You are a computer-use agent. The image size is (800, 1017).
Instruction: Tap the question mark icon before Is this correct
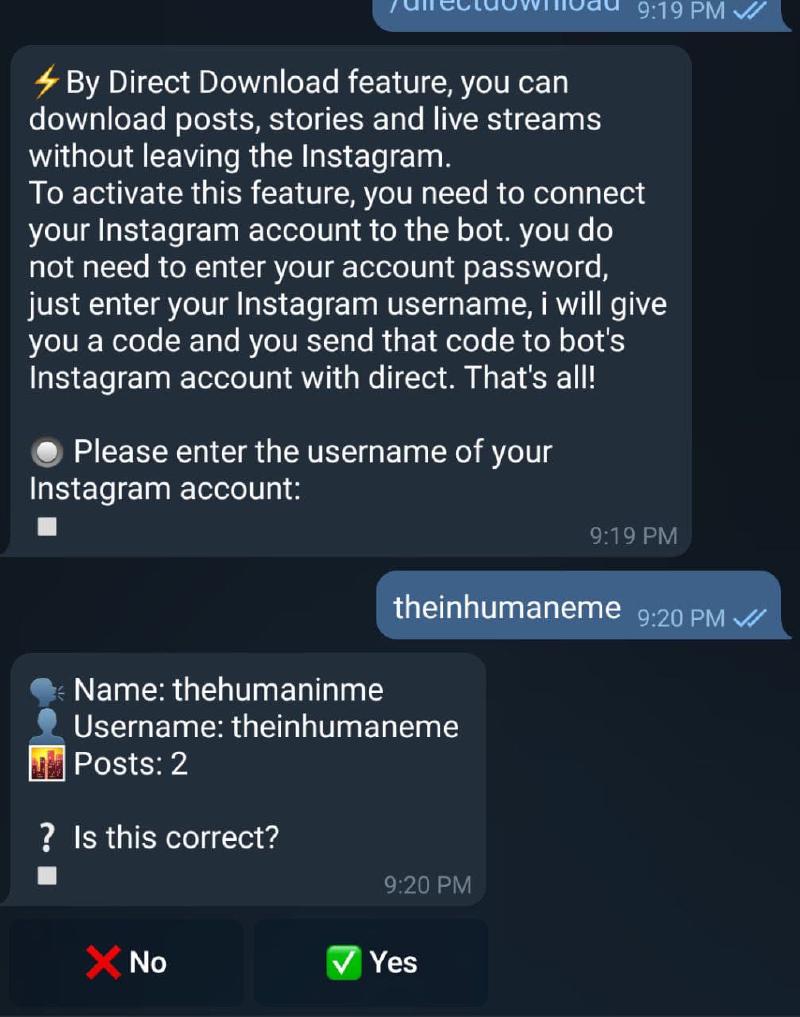pyautogui.click(x=47, y=838)
